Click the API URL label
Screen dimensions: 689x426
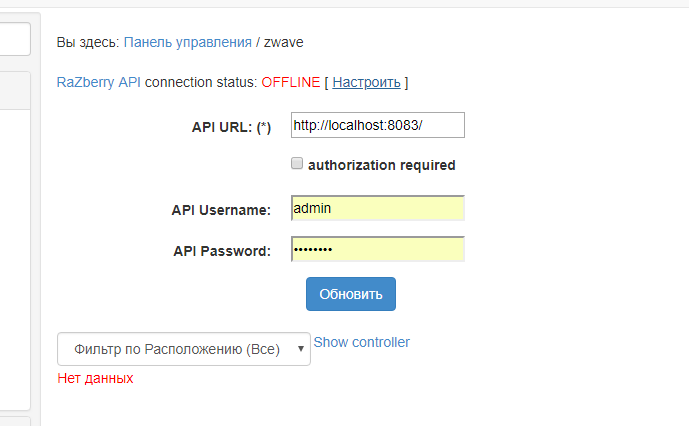(x=231, y=127)
